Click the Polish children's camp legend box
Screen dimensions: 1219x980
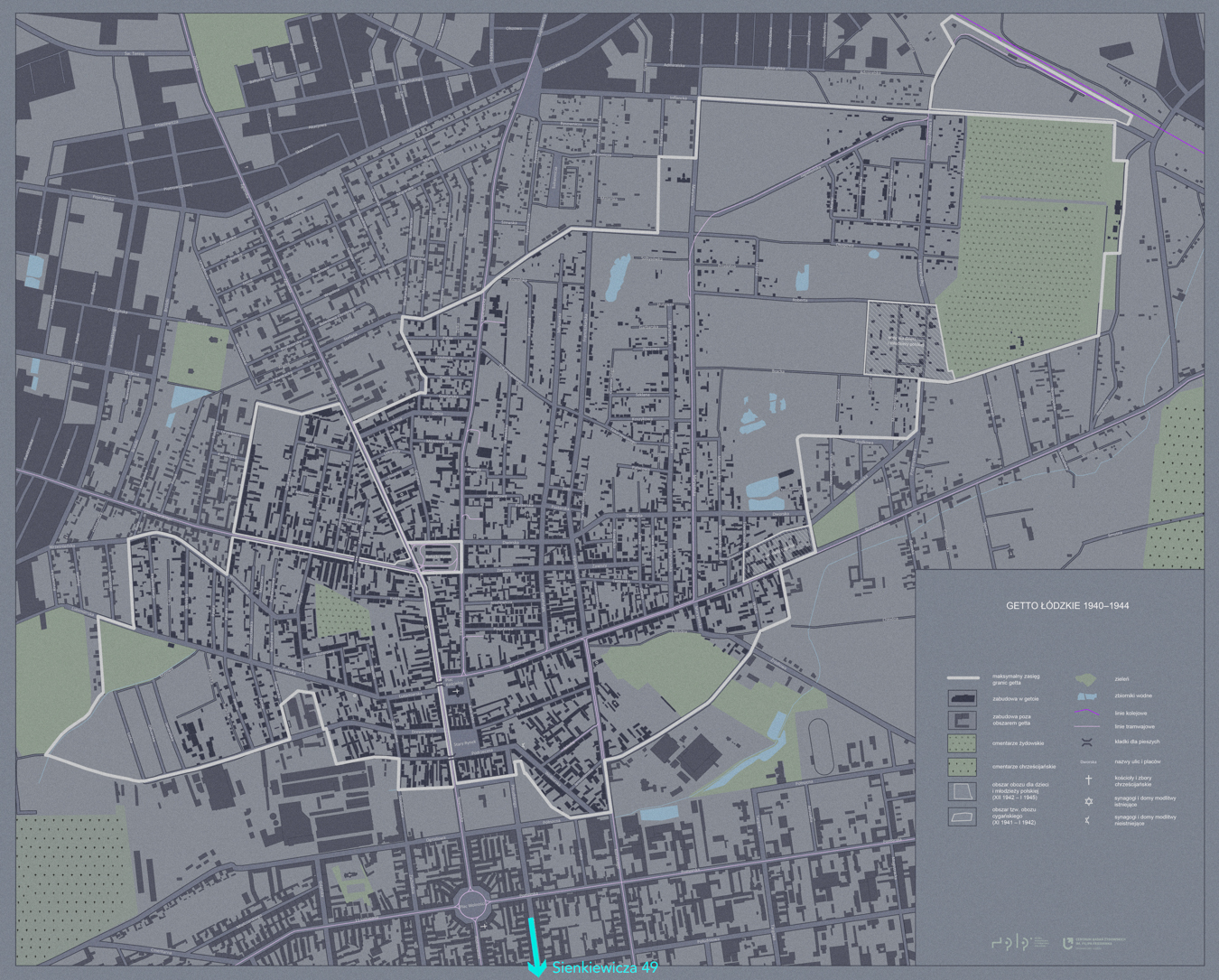pos(962,792)
